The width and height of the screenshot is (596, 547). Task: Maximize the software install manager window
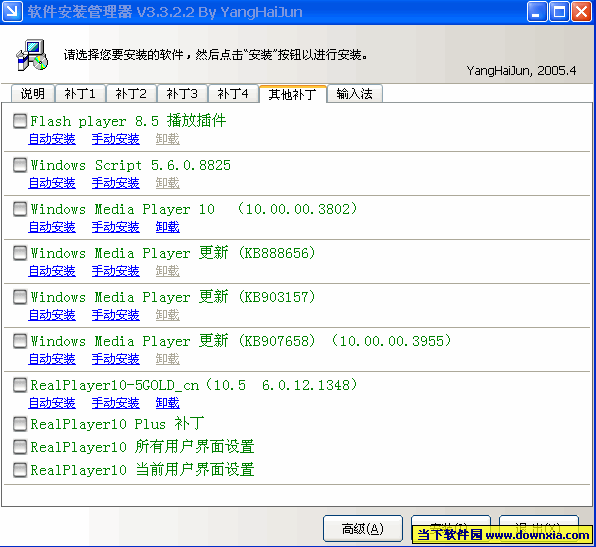559,12
